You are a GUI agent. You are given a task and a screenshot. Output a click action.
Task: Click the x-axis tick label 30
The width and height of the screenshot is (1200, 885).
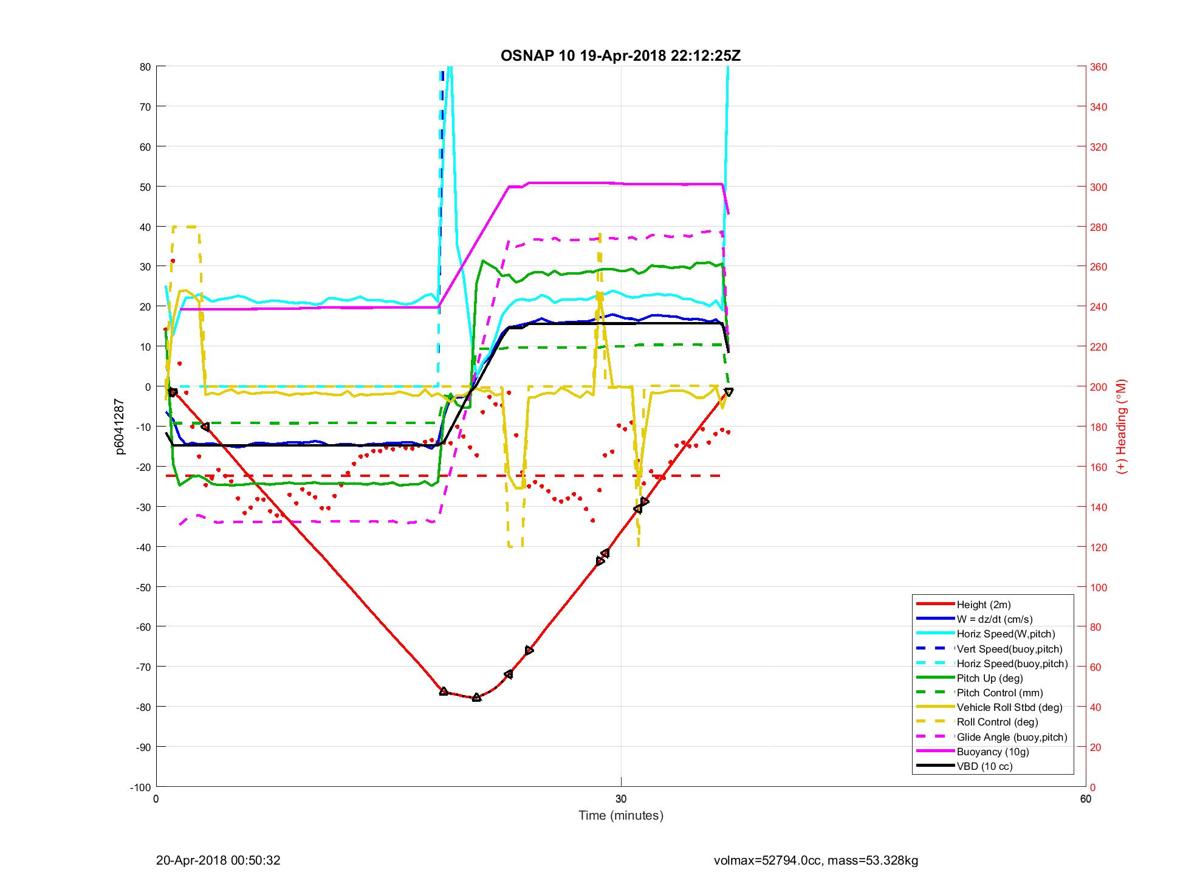(621, 799)
